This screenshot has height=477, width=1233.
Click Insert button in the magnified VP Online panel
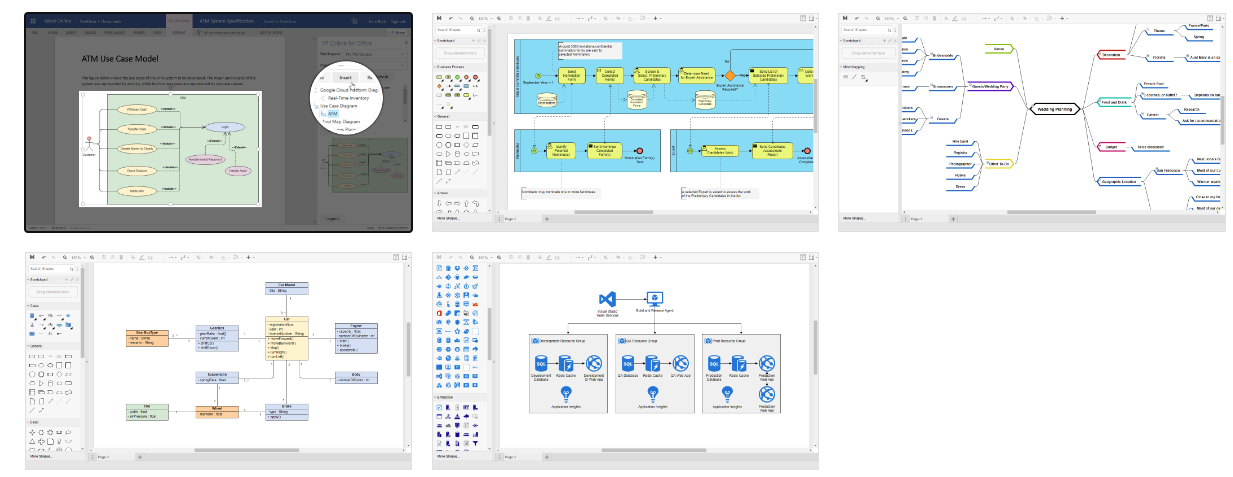pos(345,77)
